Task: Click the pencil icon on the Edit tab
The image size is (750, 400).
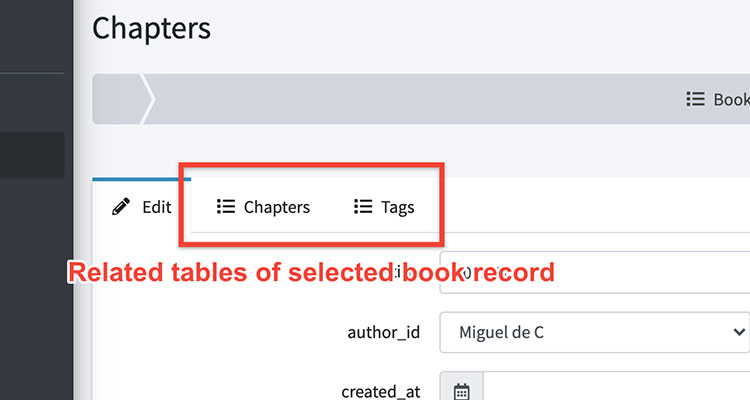Action: click(121, 208)
